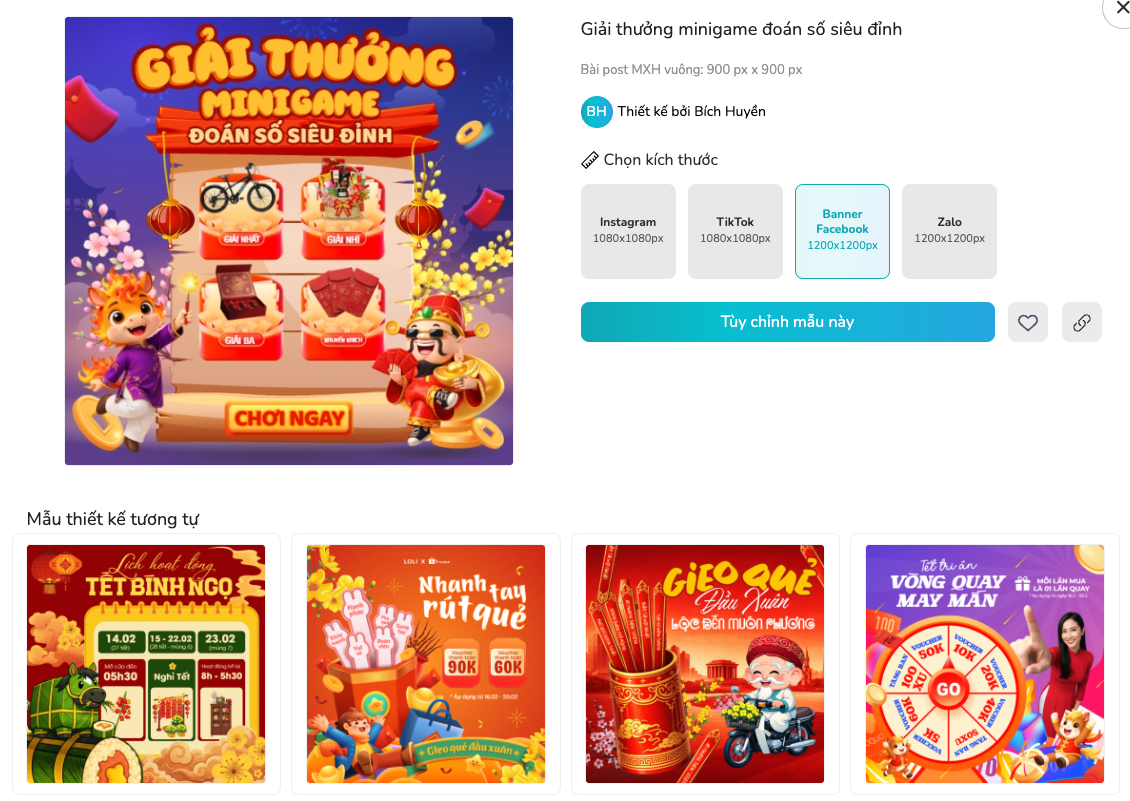Click the Mẫu thiết kế tương tự heading
Image resolution: width=1130 pixels, height=801 pixels.
(x=112, y=519)
